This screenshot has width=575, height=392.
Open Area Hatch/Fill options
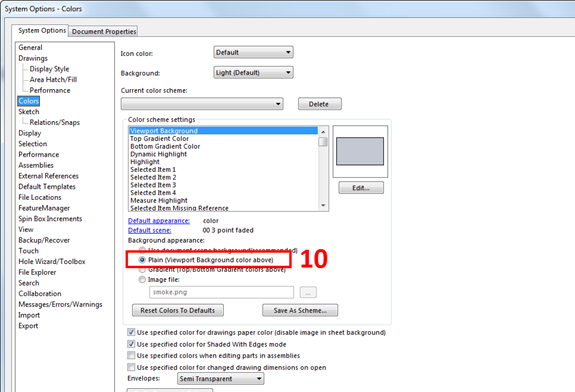point(53,79)
